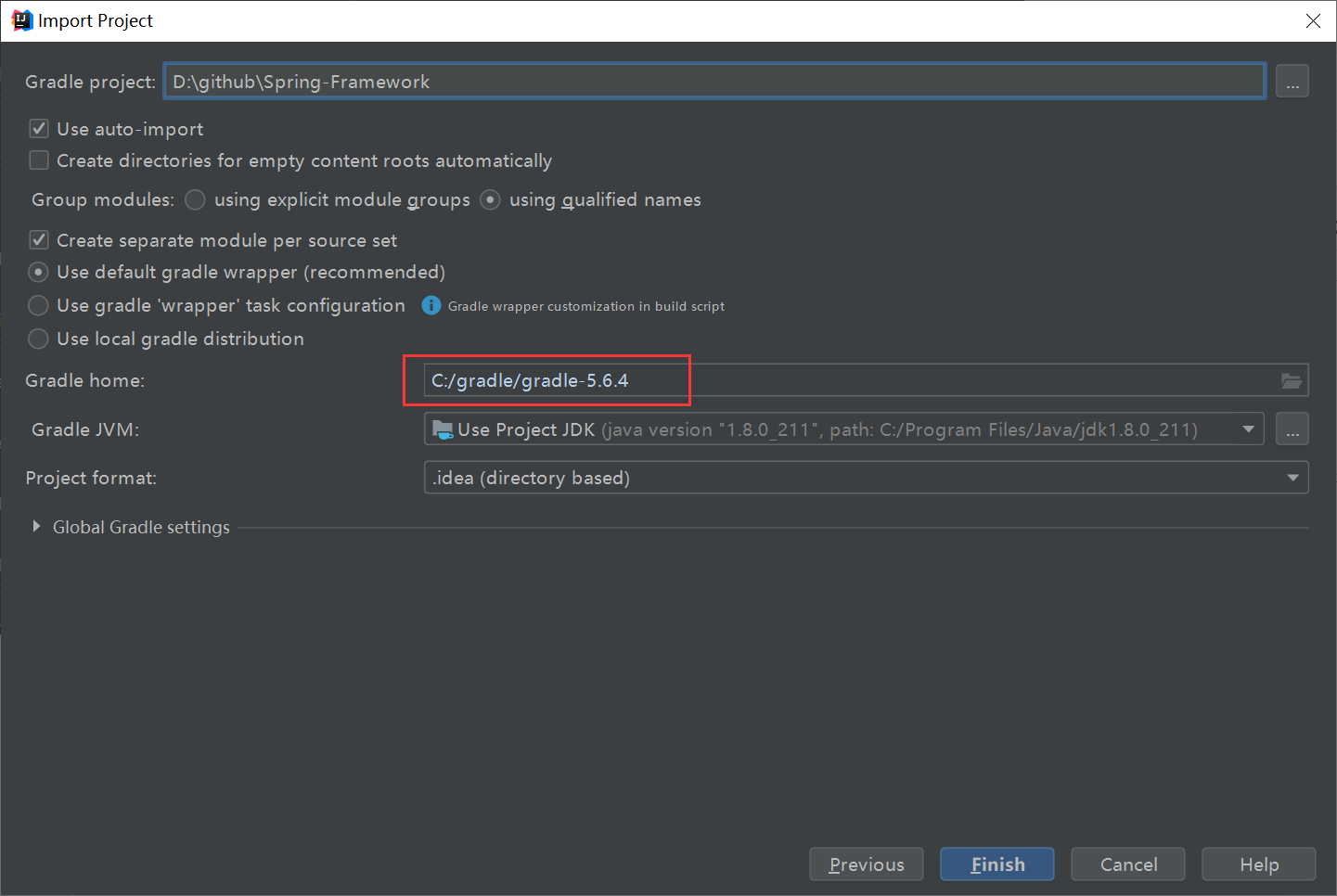
Task: Click ellipsis button beside Gradle JVM dropdown
Action: coord(1292,429)
